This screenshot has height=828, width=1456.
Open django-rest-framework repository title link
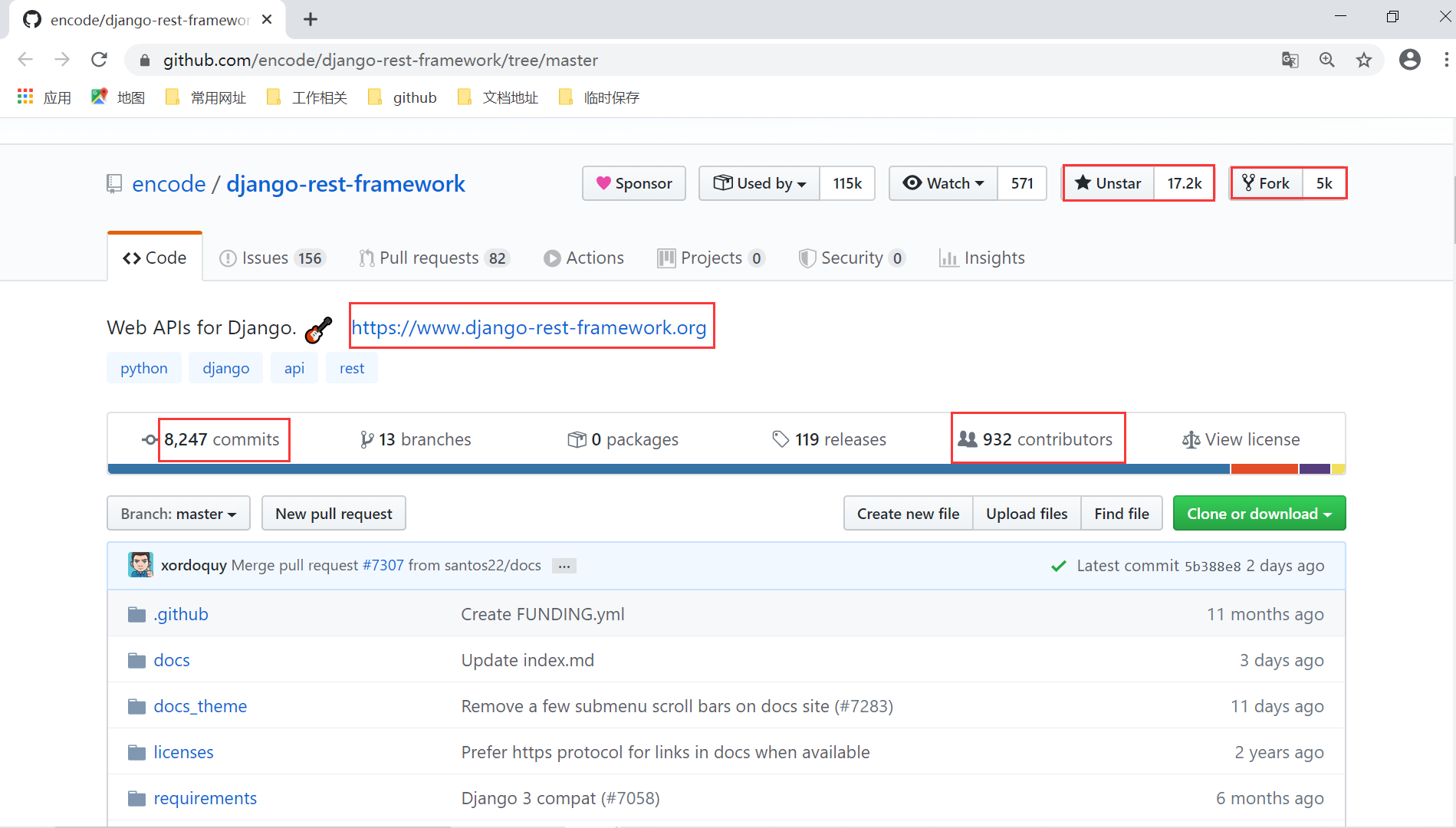(346, 184)
